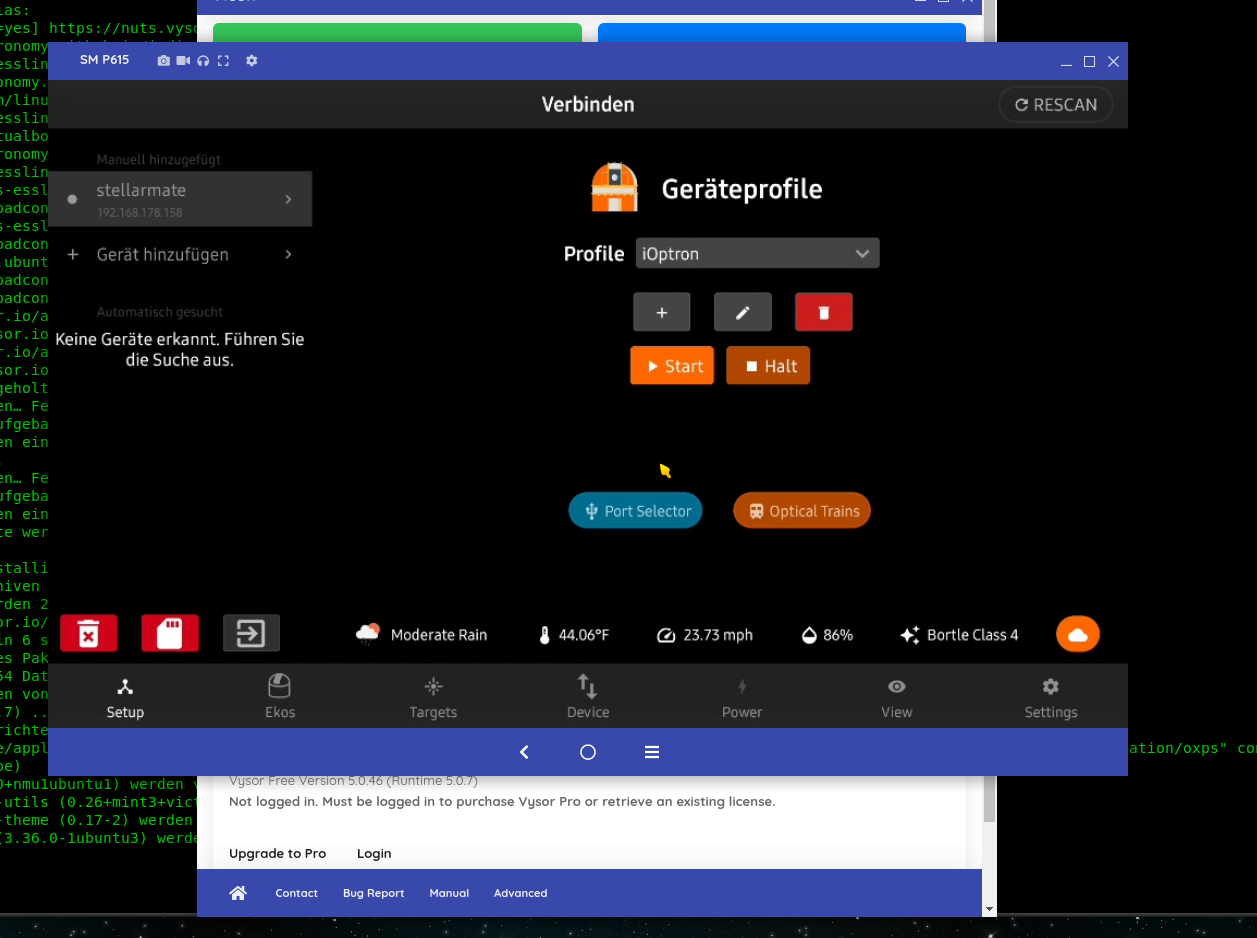This screenshot has height=938, width=1257.
Task: Tap the Android back arrow
Action: point(524,752)
